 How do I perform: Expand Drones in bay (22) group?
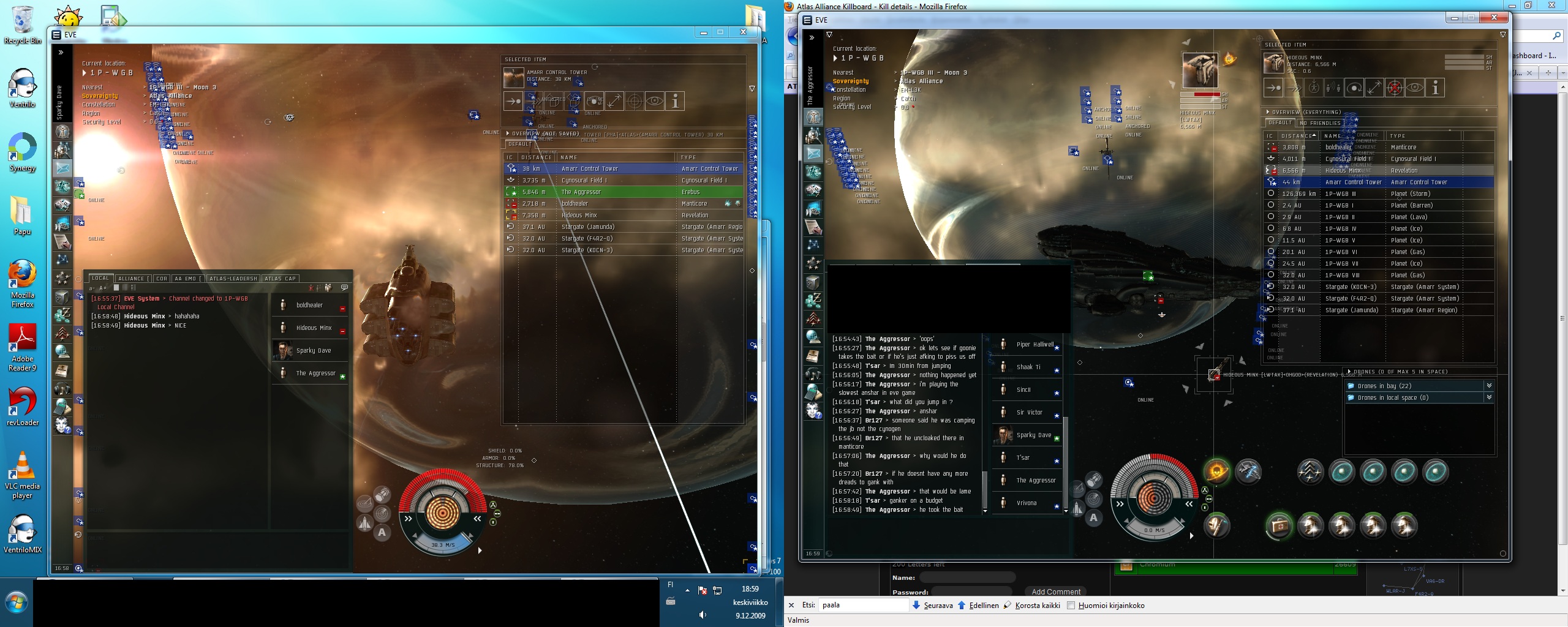coord(1489,386)
